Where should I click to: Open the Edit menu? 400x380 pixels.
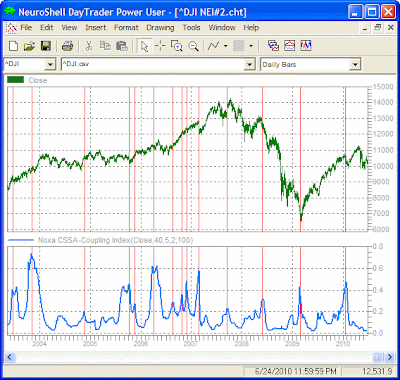(x=47, y=28)
